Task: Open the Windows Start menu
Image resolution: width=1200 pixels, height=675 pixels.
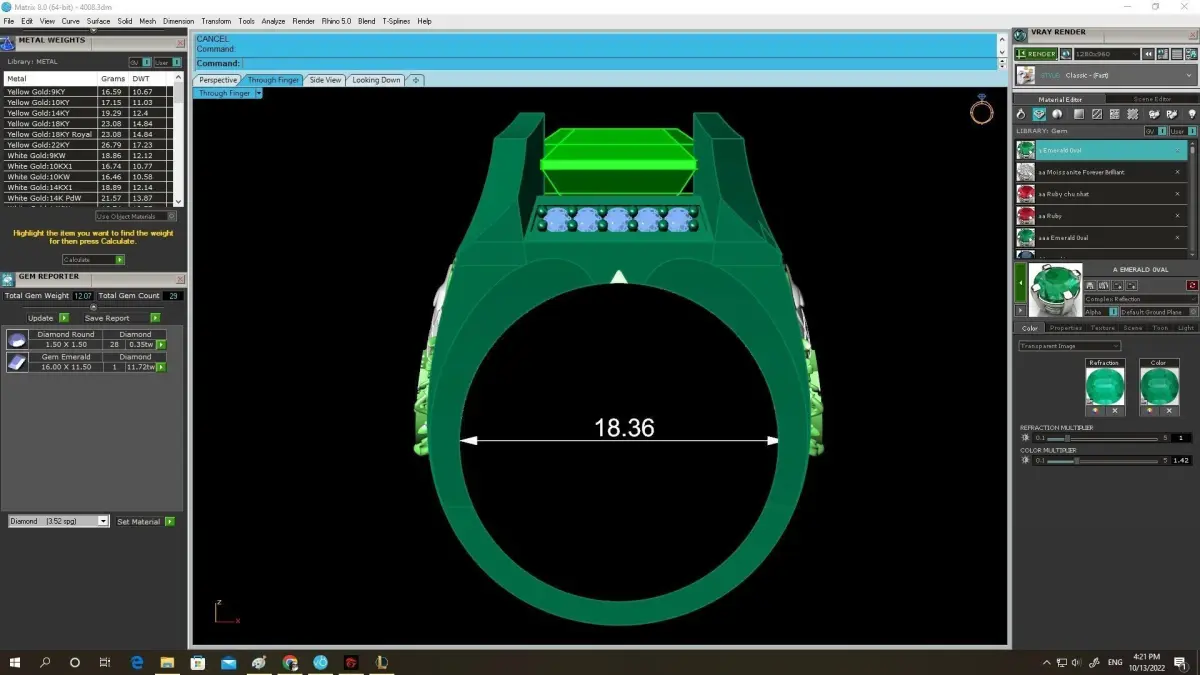Action: [15, 662]
